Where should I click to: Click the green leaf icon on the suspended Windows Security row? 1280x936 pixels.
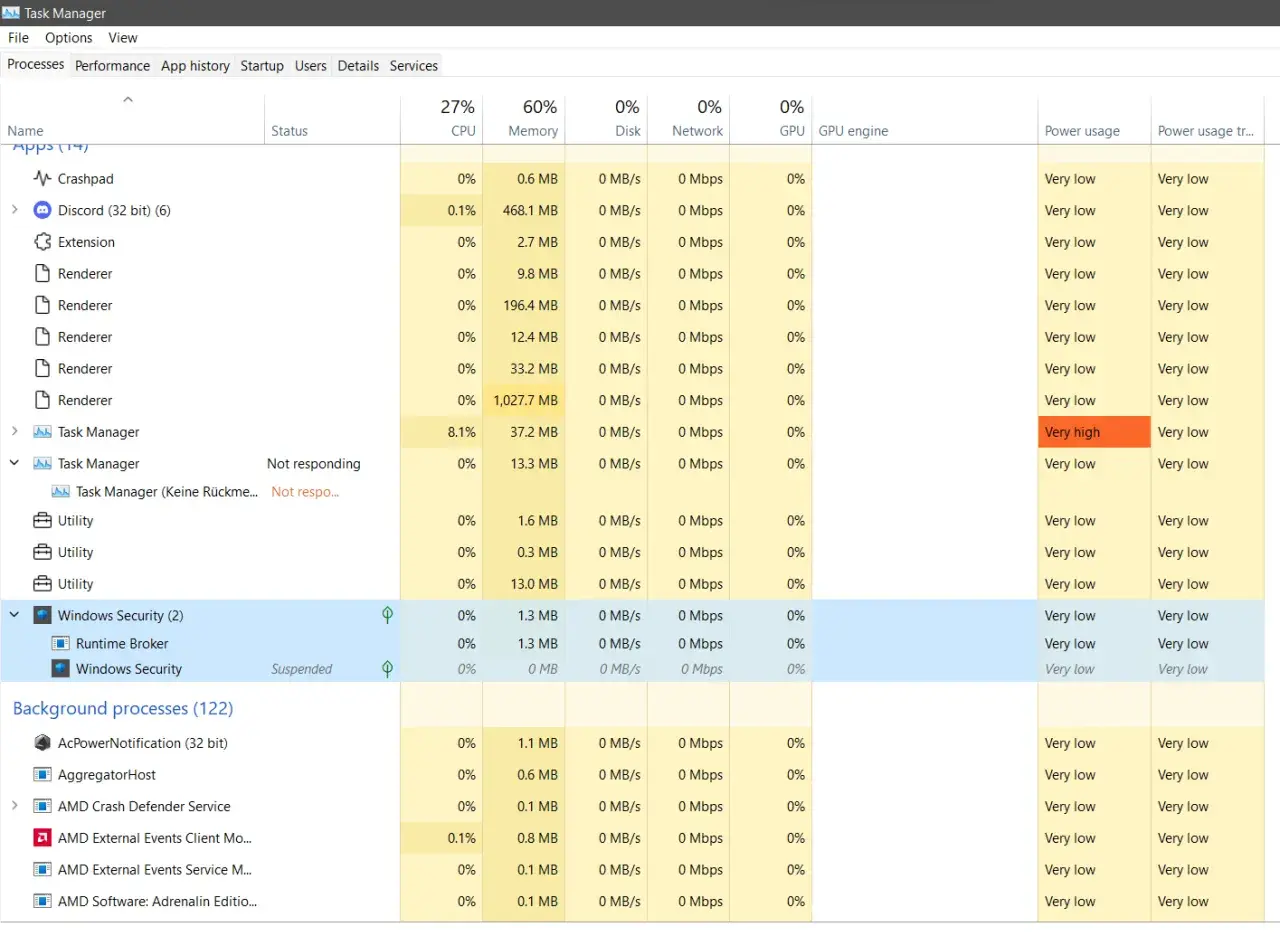[388, 669]
